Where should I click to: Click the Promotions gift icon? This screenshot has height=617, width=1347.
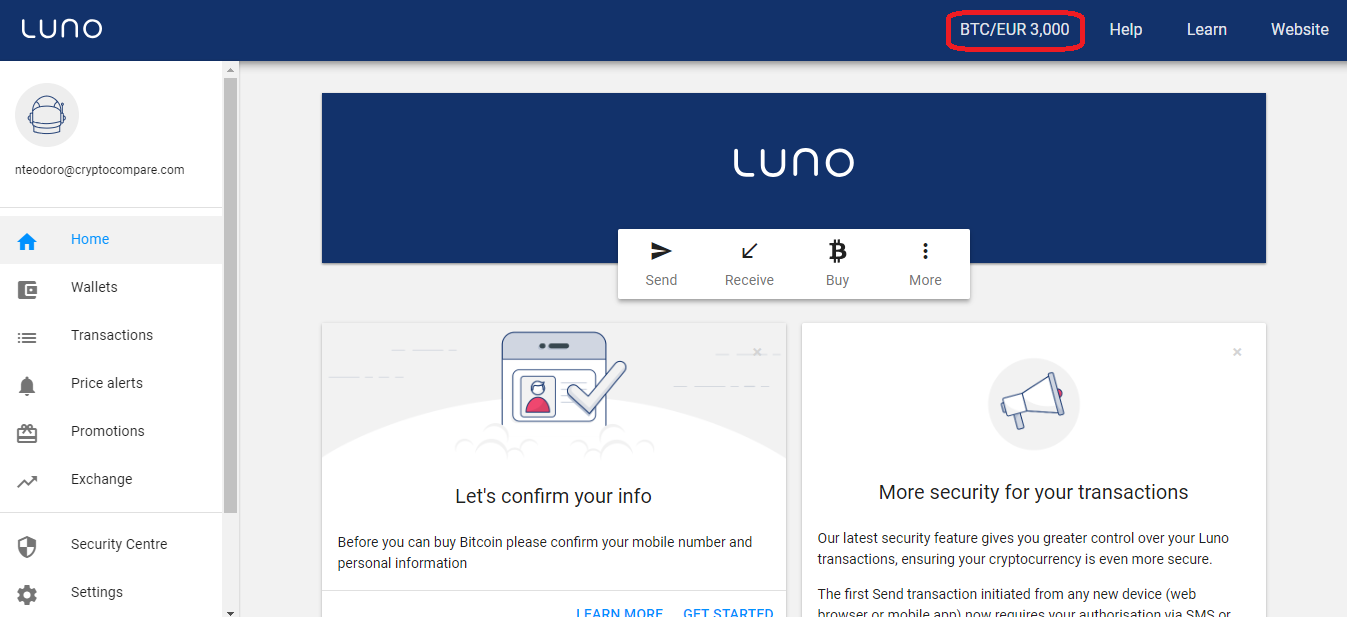tap(27, 434)
